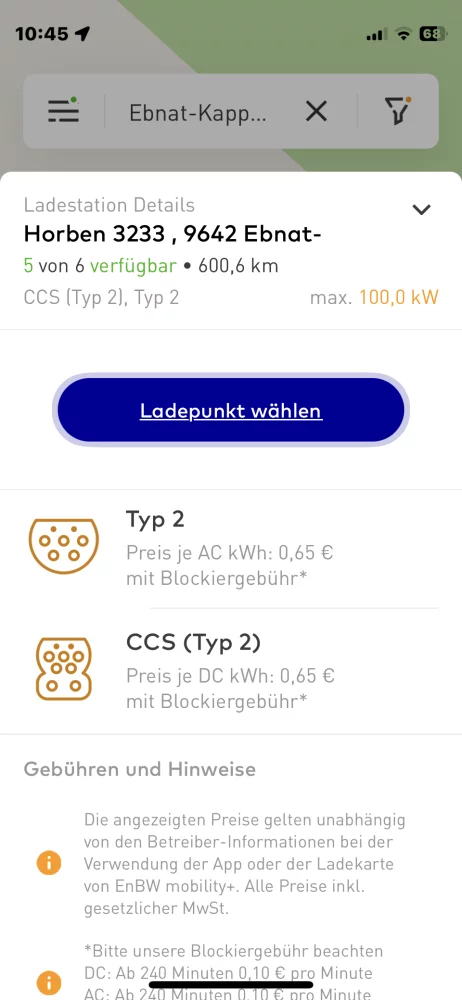Tap the home indicator bar at bottom
Image resolution: width=462 pixels, height=1000 pixels.
point(231,984)
